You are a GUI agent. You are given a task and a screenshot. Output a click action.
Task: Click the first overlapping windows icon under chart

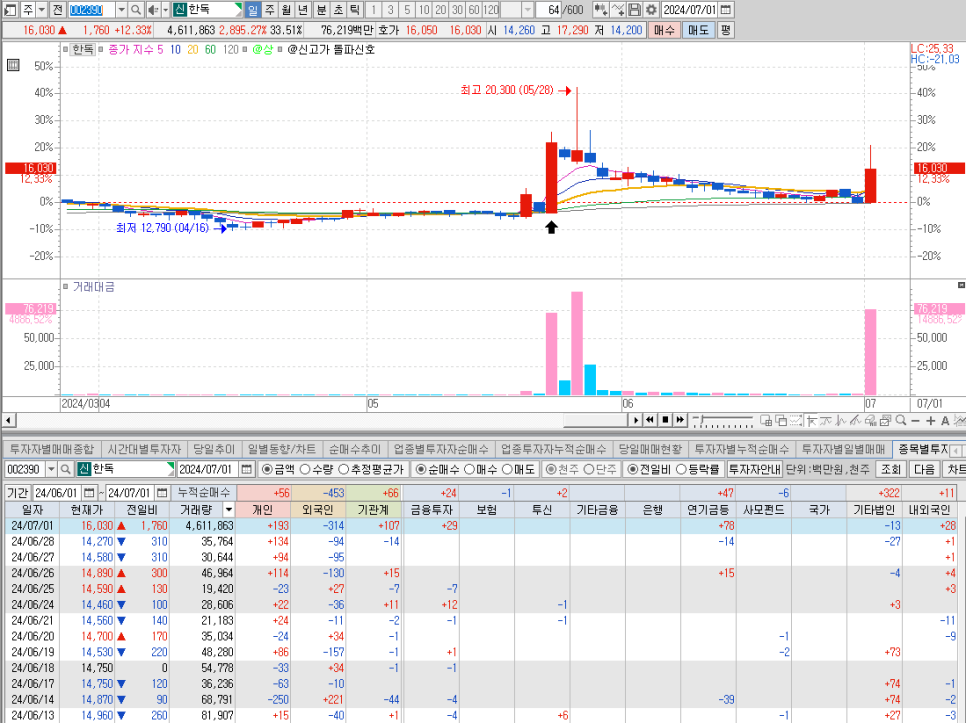[x=766, y=421]
